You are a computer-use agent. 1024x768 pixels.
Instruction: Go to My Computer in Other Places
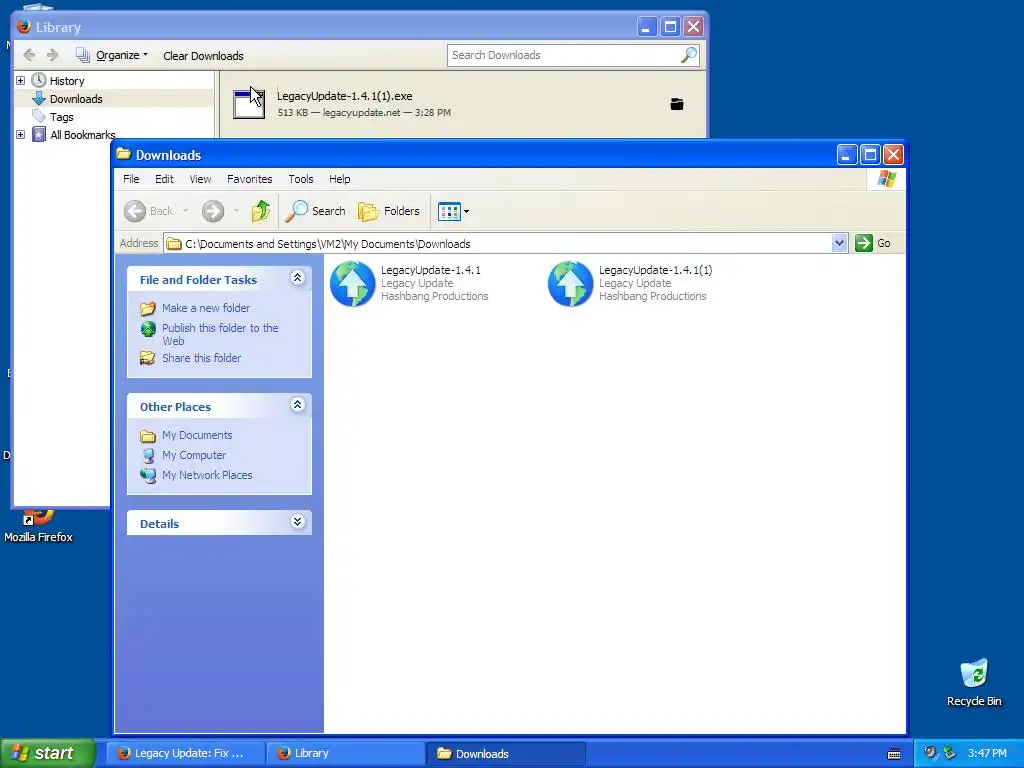pyautogui.click(x=194, y=455)
